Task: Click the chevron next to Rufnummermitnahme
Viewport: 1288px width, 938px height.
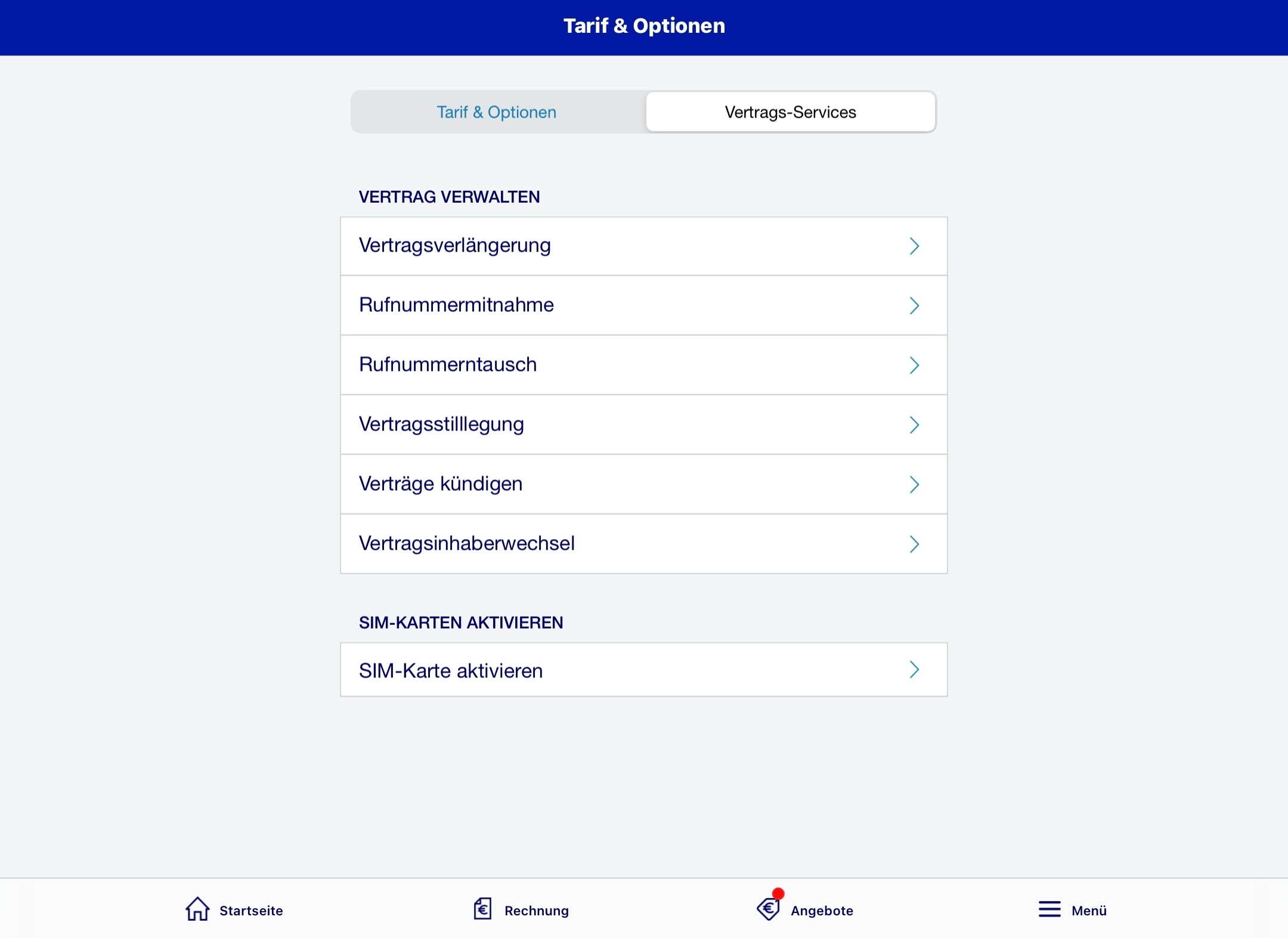Action: (914, 306)
